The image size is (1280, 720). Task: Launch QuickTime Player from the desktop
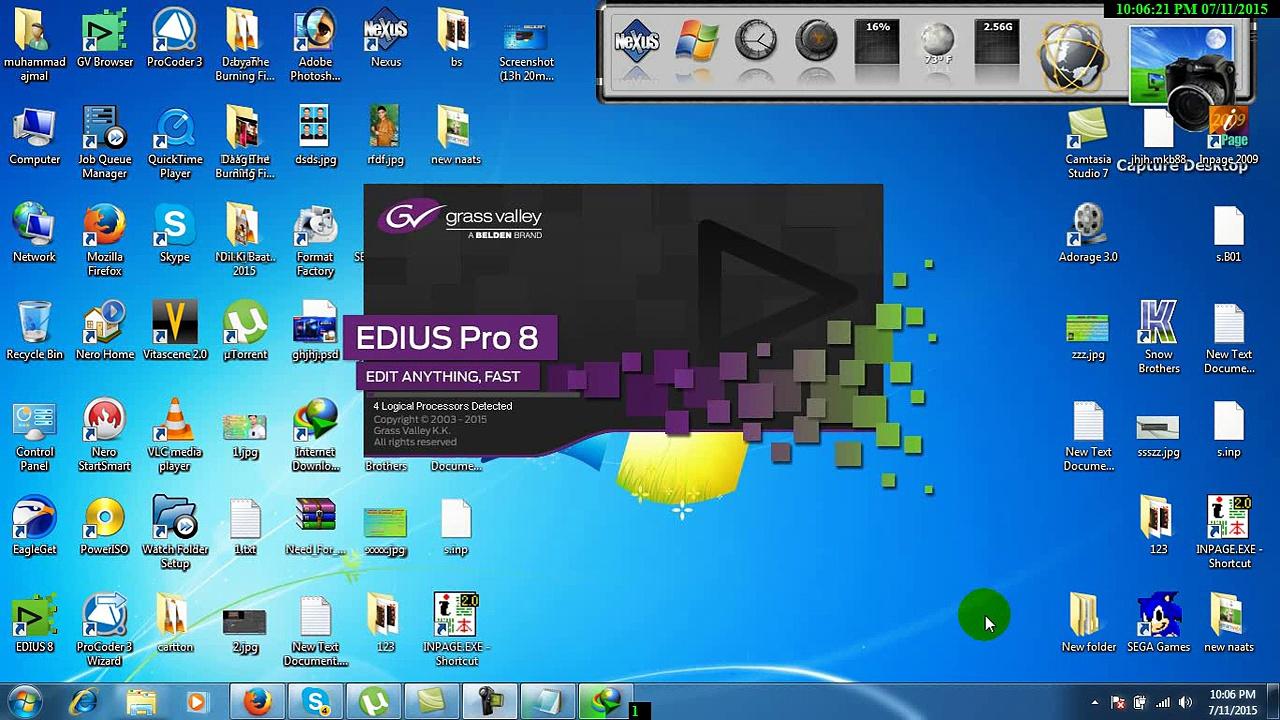174,144
